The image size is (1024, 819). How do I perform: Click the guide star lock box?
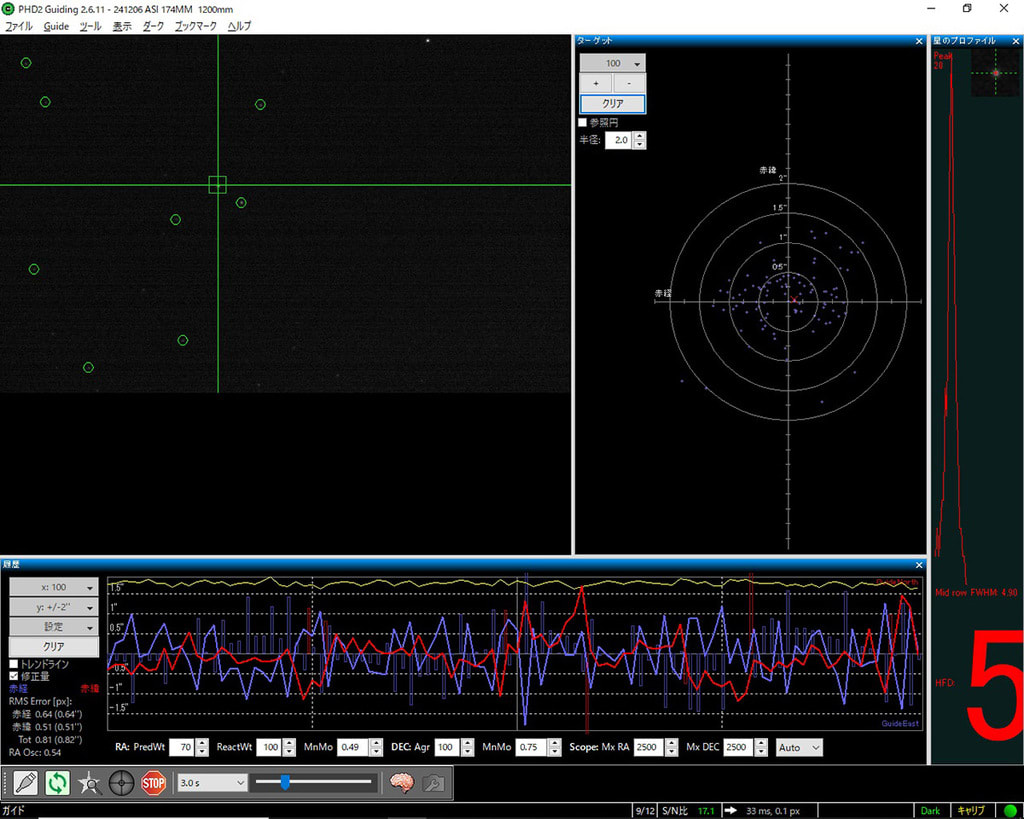pyautogui.click(x=217, y=185)
